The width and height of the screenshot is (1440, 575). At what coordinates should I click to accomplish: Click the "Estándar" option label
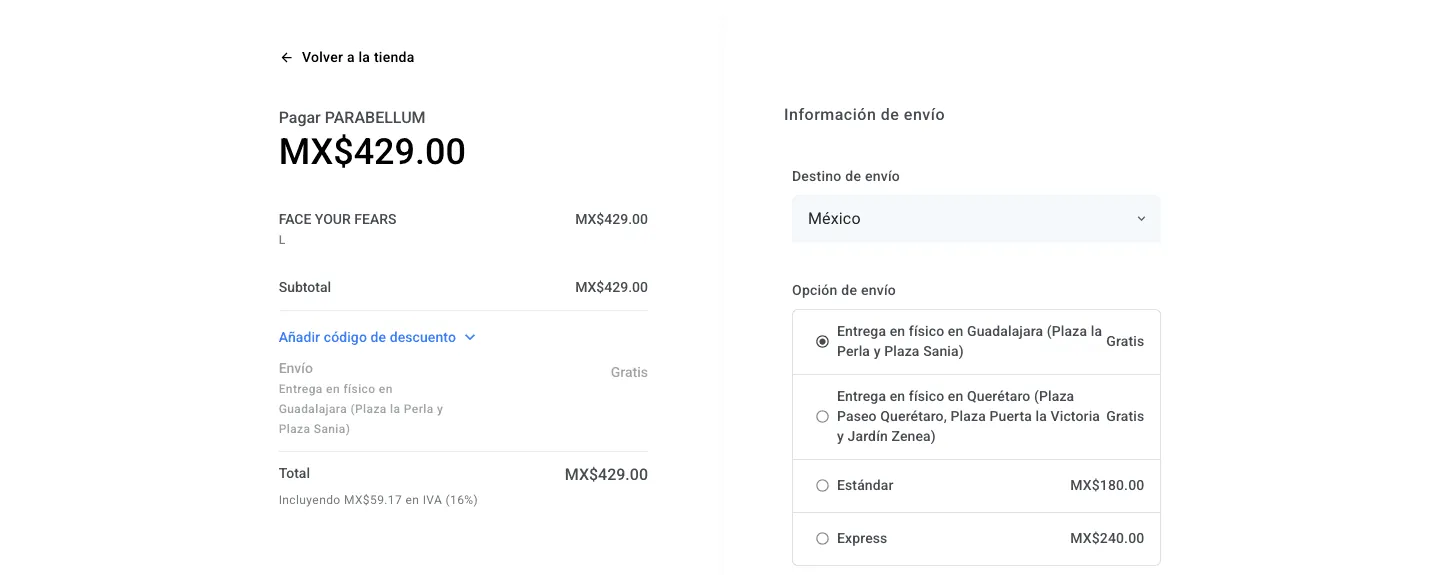point(865,486)
